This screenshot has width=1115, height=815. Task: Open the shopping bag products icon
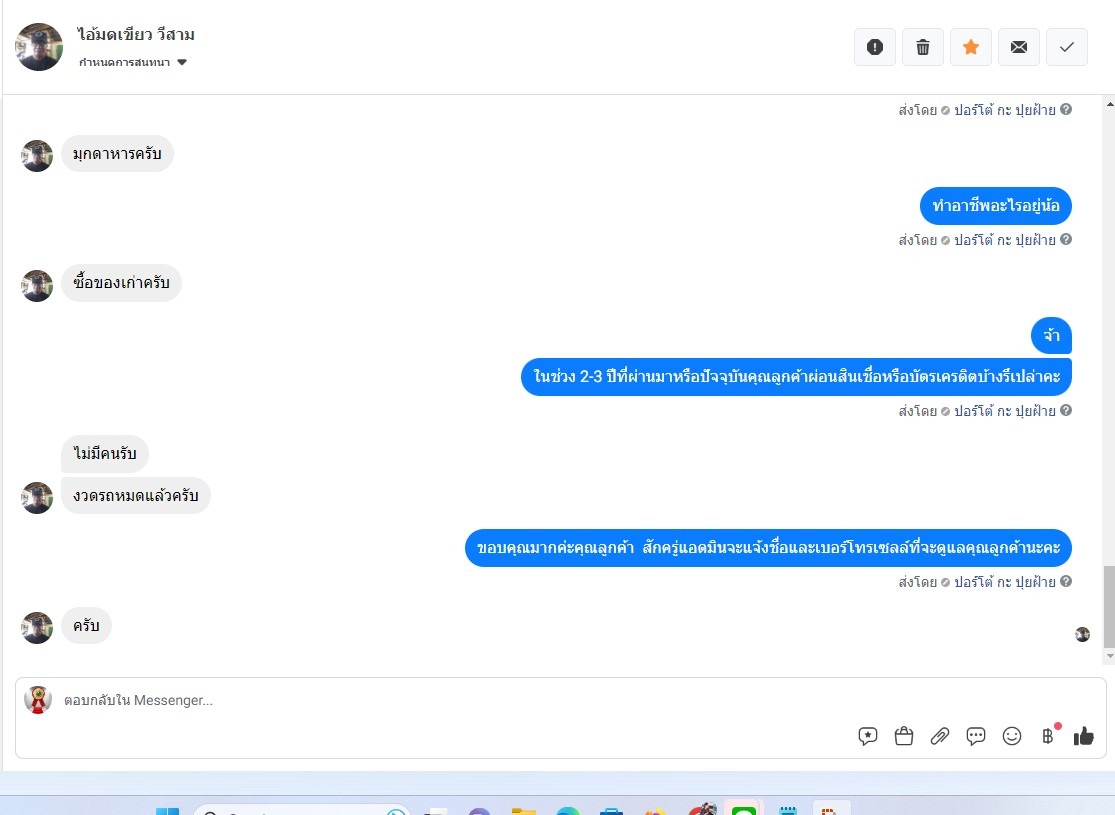[904, 736]
